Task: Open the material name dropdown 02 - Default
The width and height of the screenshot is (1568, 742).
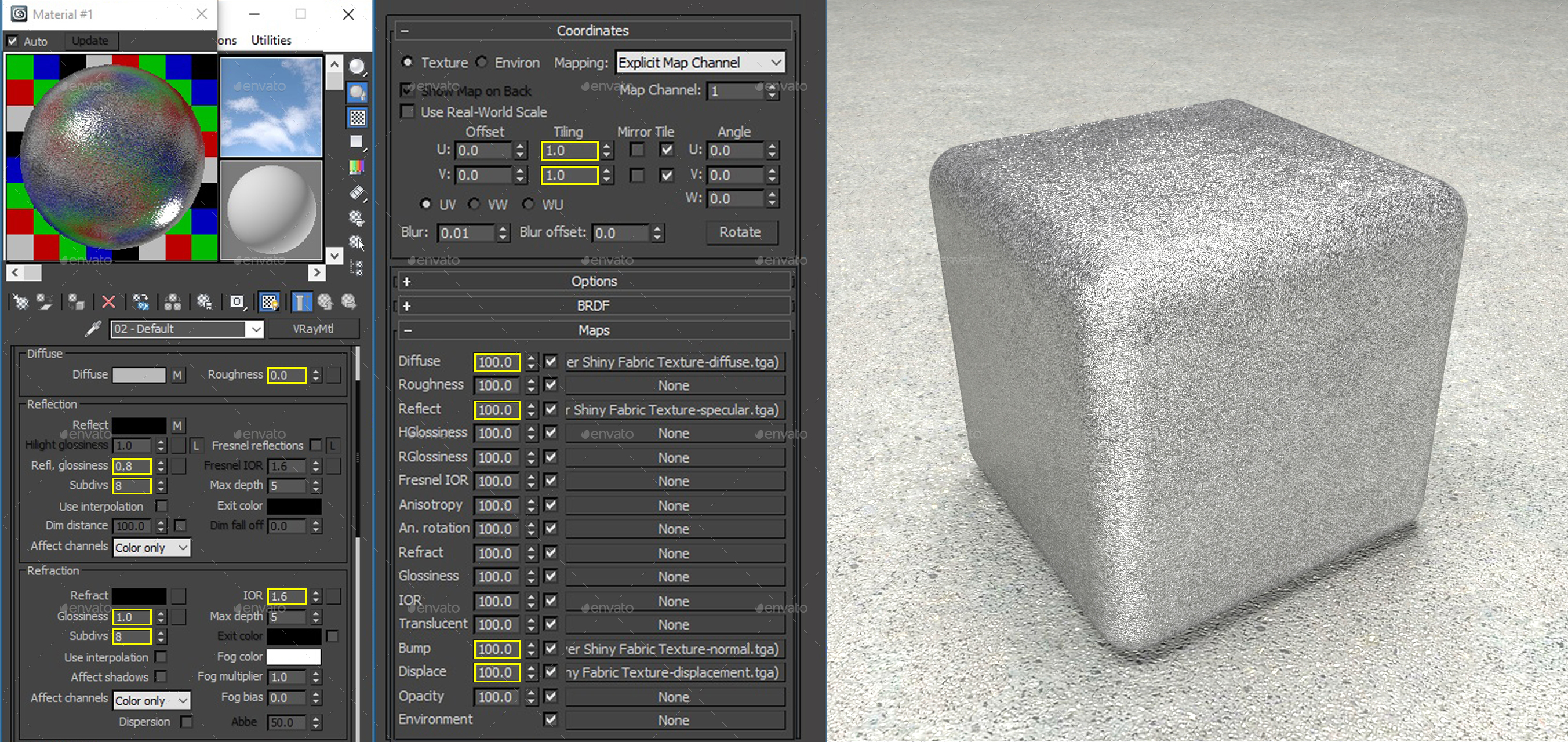Action: coord(256,329)
